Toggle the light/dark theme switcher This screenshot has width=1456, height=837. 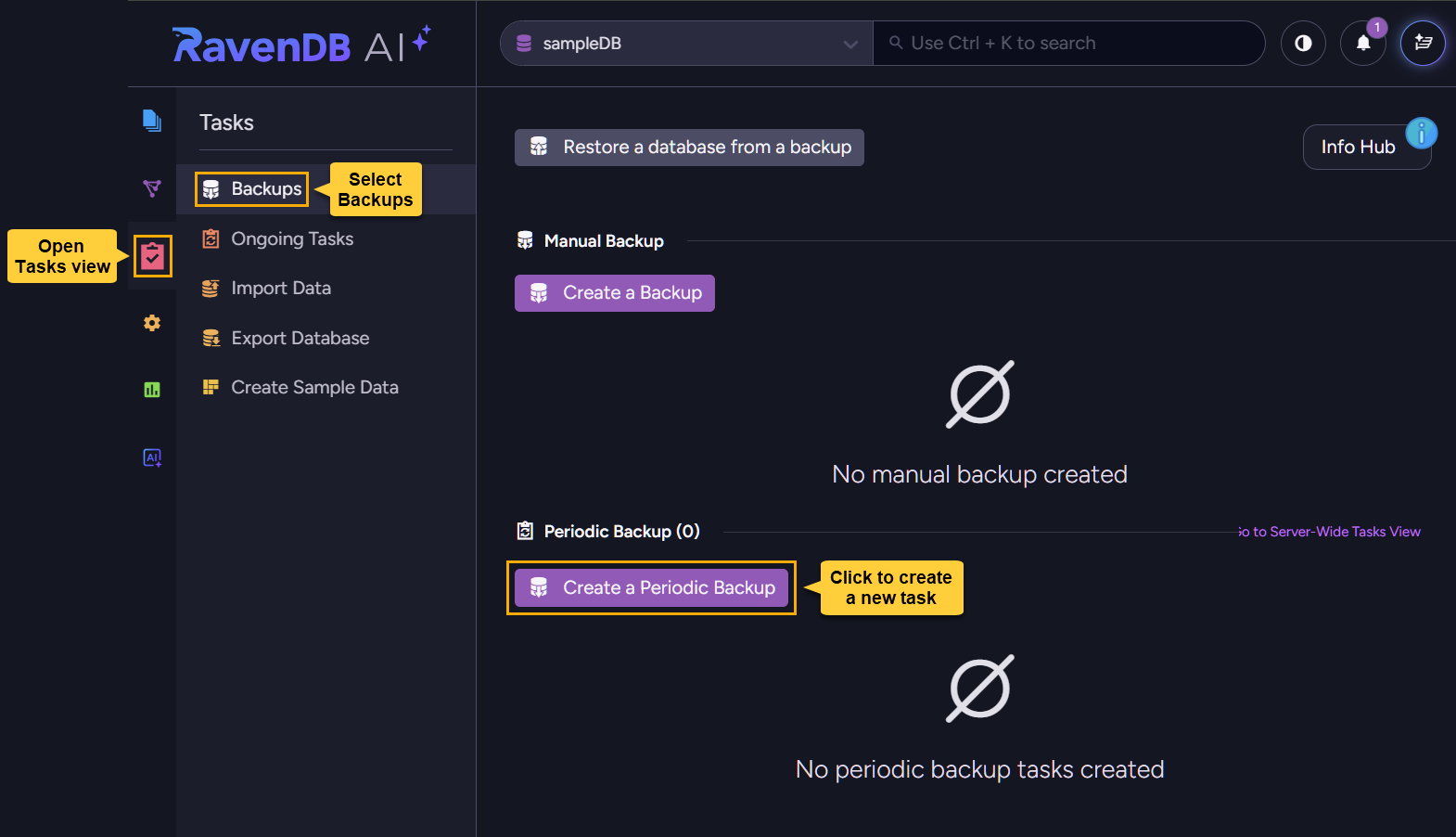1303,44
